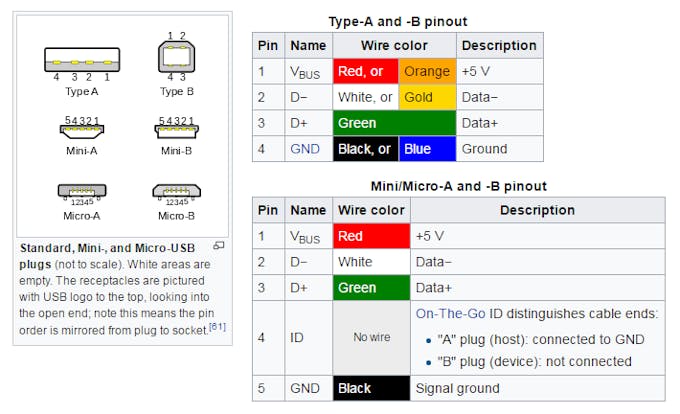Click the Type A USB plug diagram
The image size is (680, 414).
[x=82, y=59]
